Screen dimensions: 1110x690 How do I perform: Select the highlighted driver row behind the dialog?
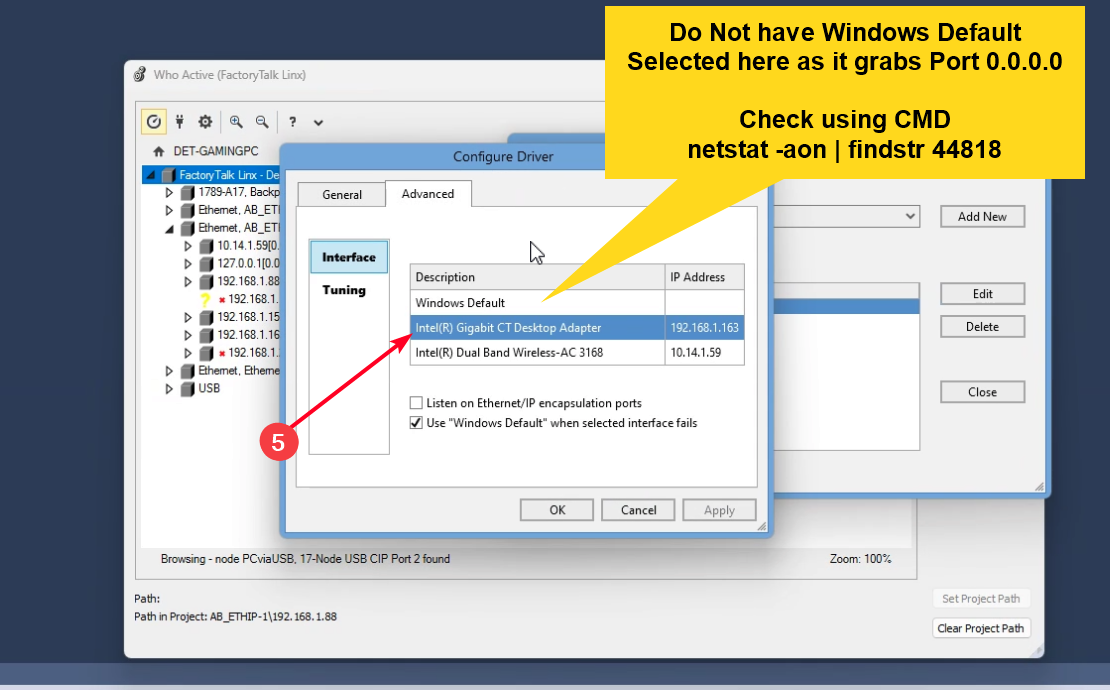[x=847, y=306]
